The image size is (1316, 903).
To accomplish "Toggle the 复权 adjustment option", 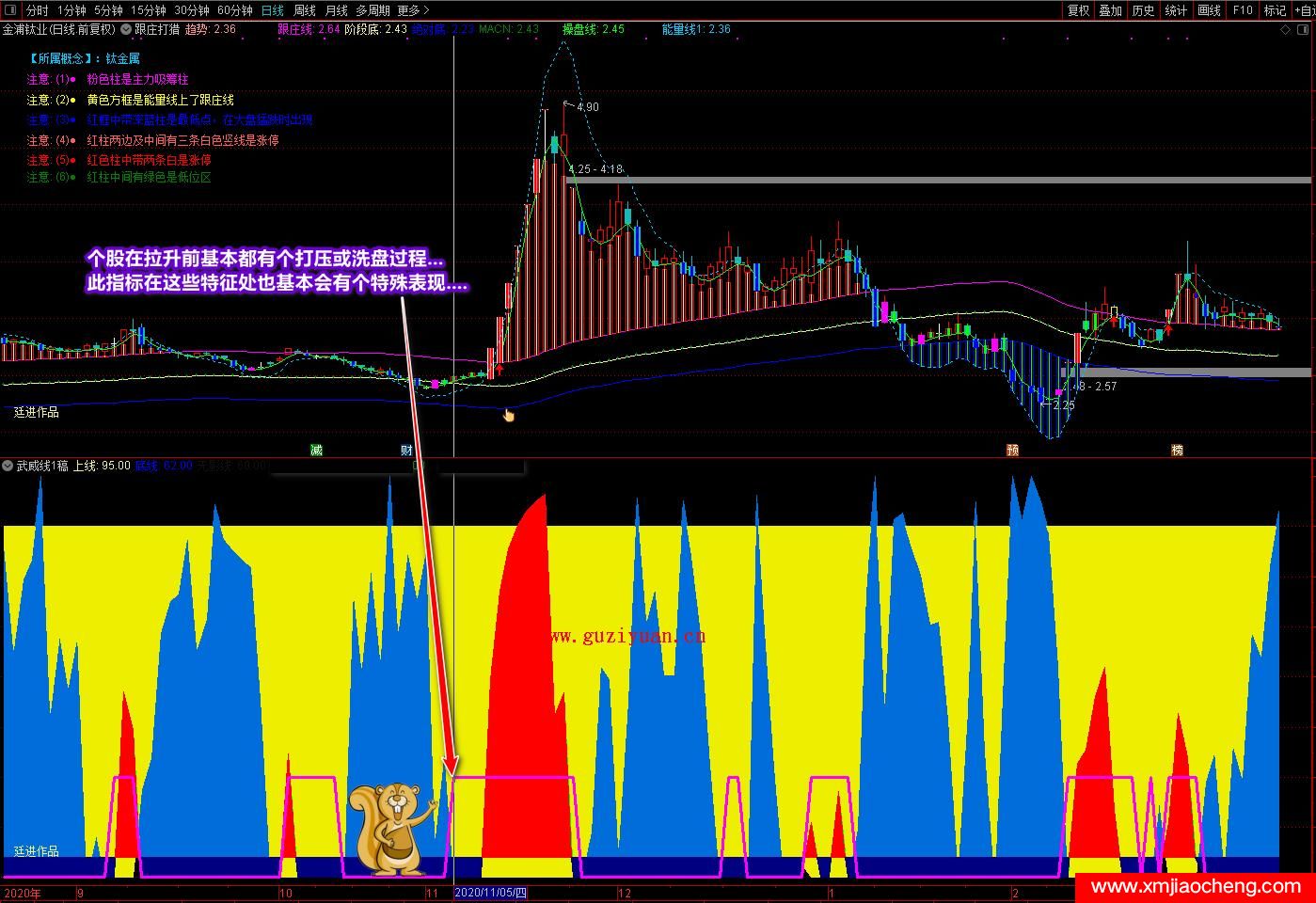I will tap(1078, 10).
